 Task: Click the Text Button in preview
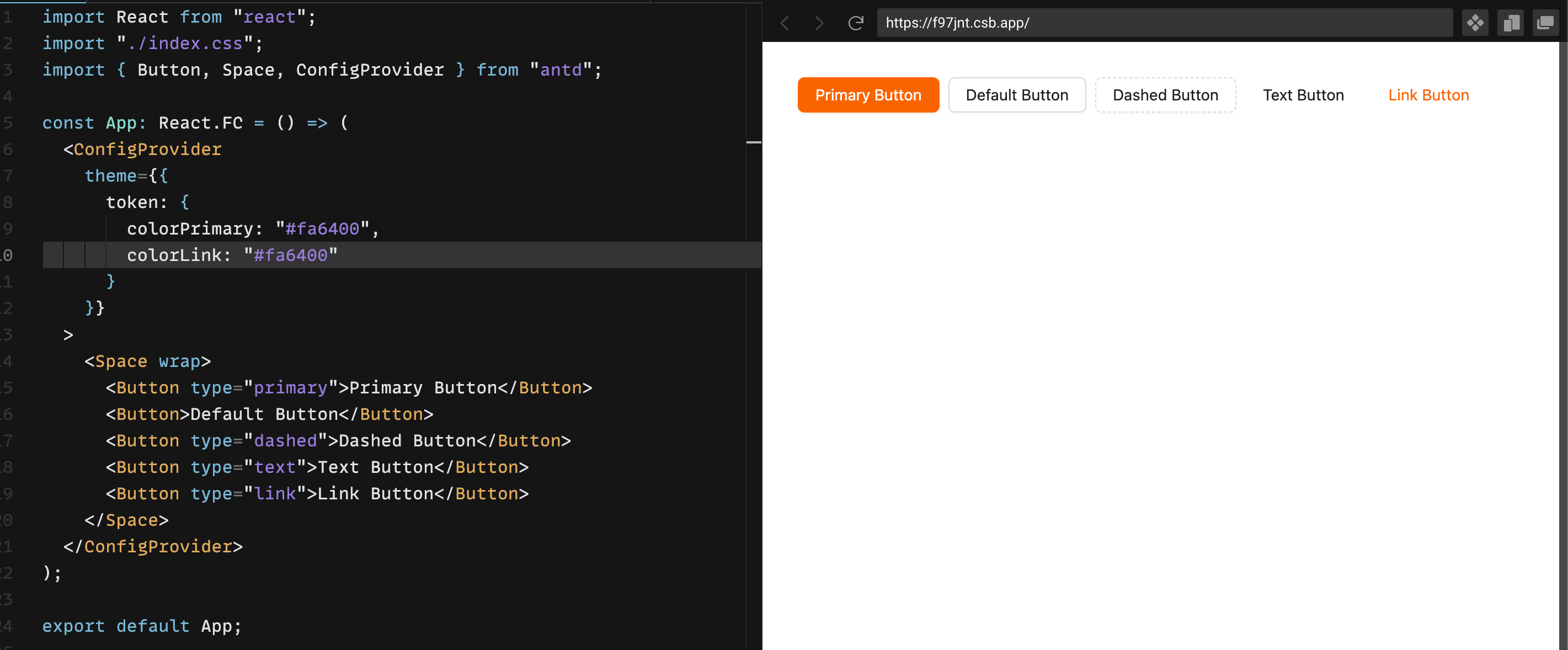tap(1303, 95)
